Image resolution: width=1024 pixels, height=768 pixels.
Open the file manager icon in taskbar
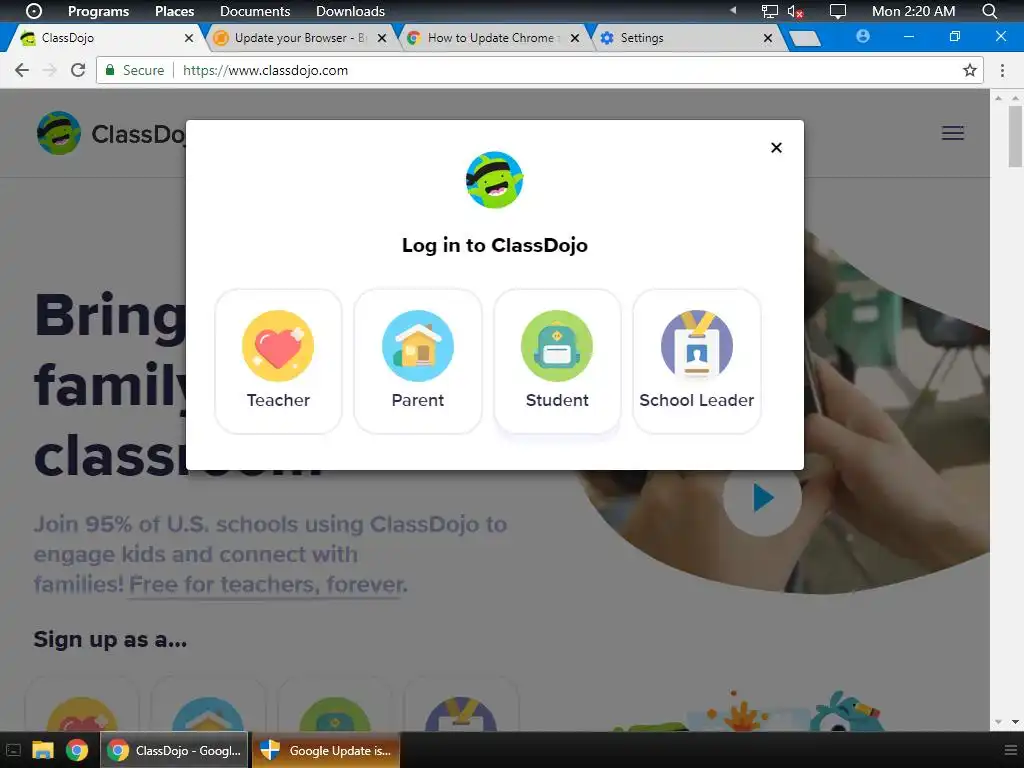42,750
